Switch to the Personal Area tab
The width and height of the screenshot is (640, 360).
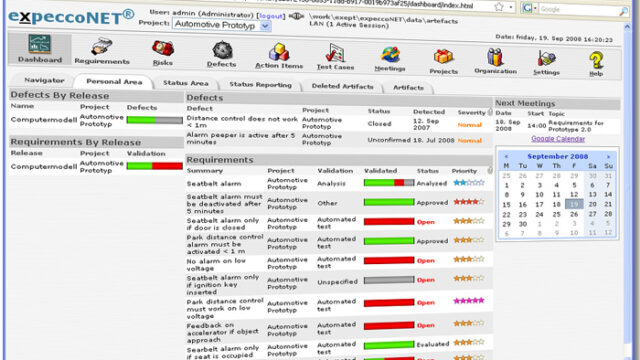114,82
